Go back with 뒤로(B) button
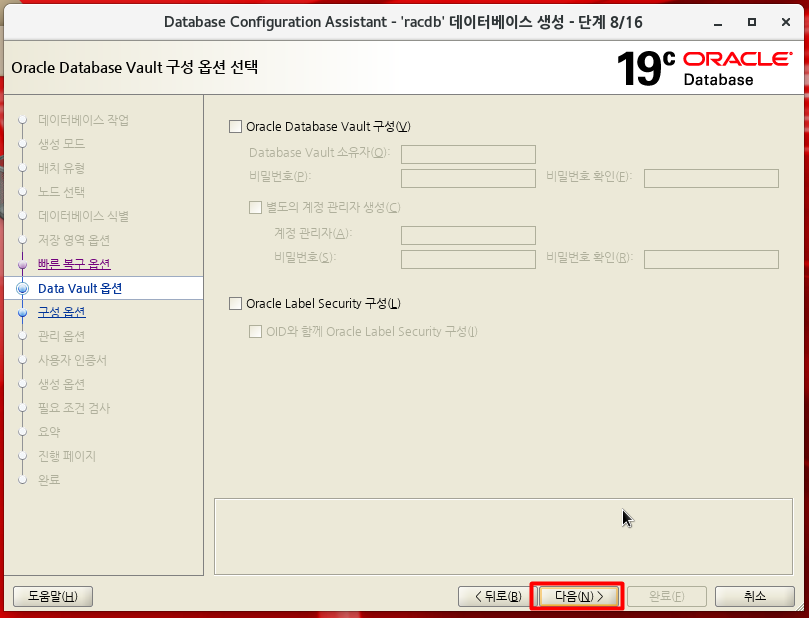This screenshot has height=618, width=809. (x=497, y=596)
